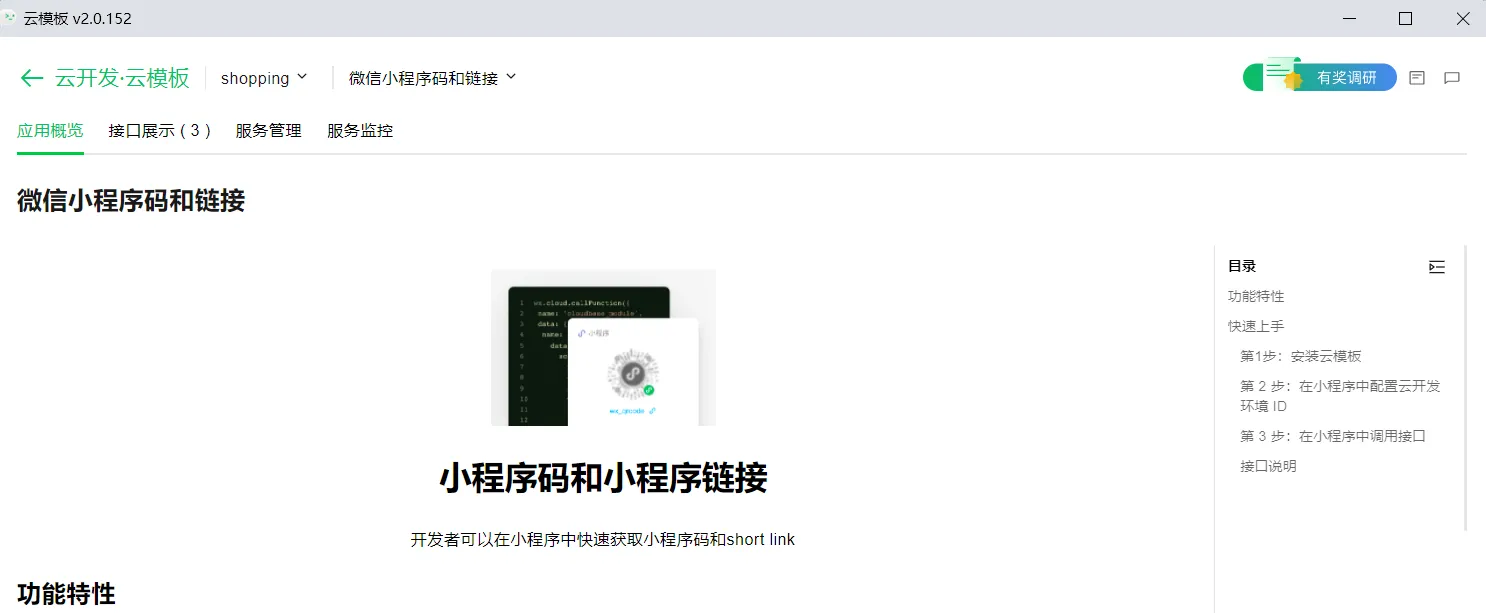Go to 第 3 步：在小程序中调用接口
The width and height of the screenshot is (1486, 613).
click(1332, 436)
